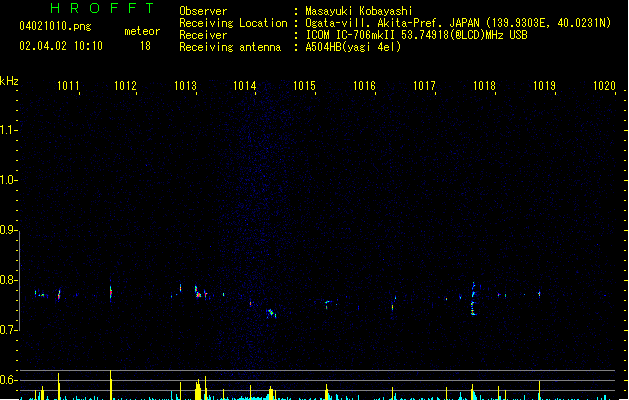Click time marker 1011
The height and width of the screenshot is (400, 629).
(x=68, y=86)
